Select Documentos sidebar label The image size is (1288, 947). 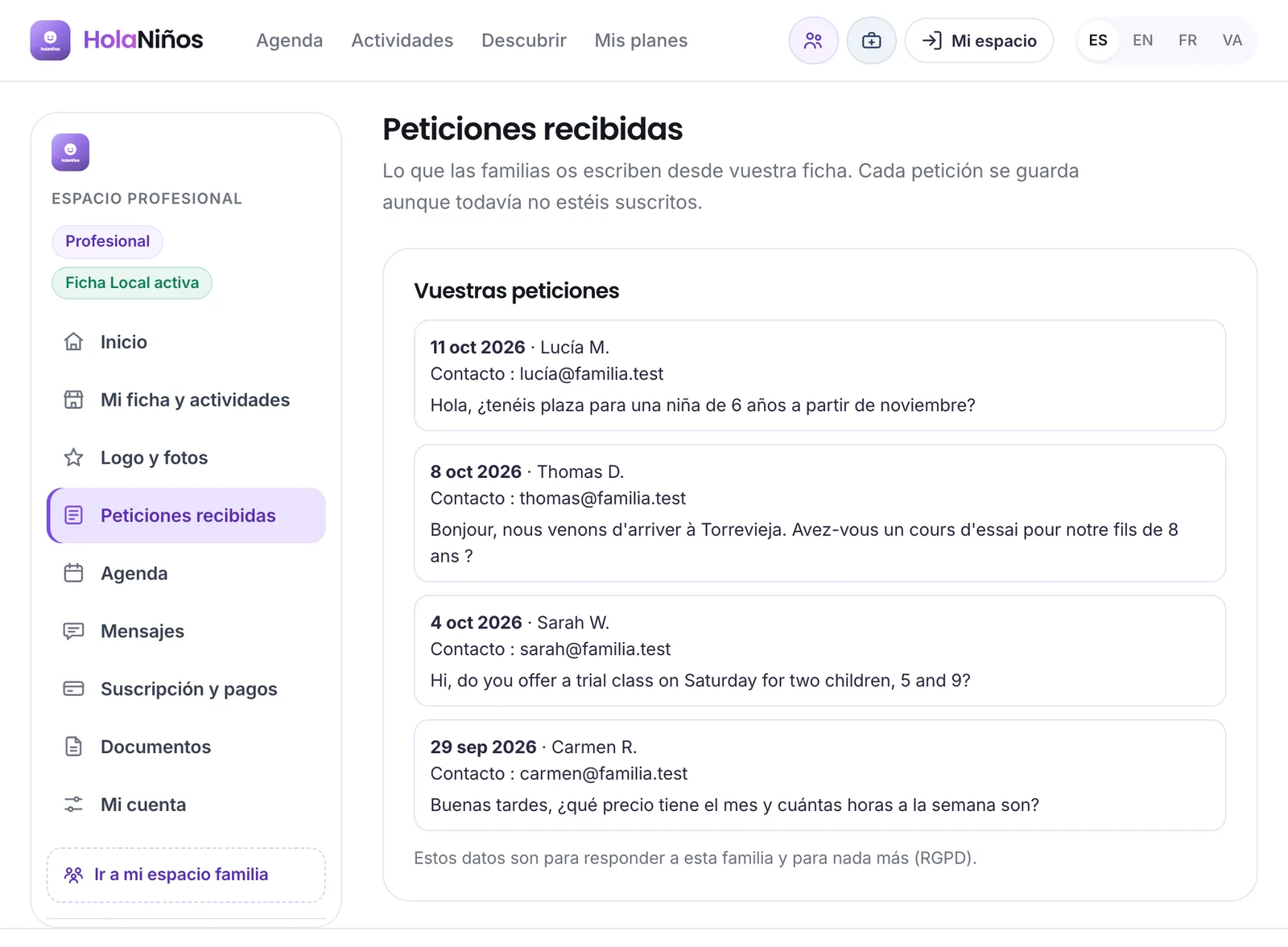click(155, 747)
